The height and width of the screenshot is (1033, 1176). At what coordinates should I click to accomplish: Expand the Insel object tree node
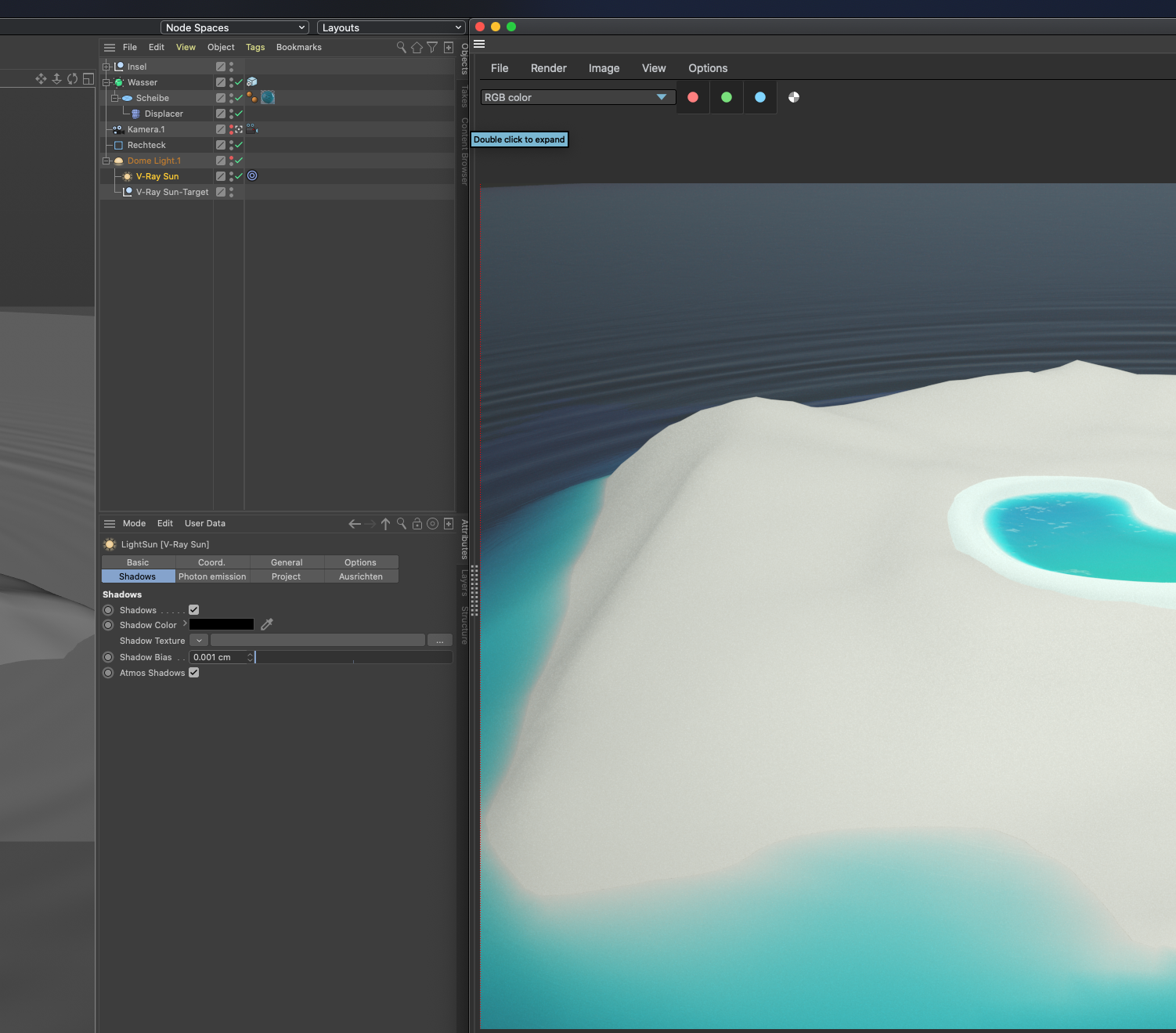(x=106, y=67)
